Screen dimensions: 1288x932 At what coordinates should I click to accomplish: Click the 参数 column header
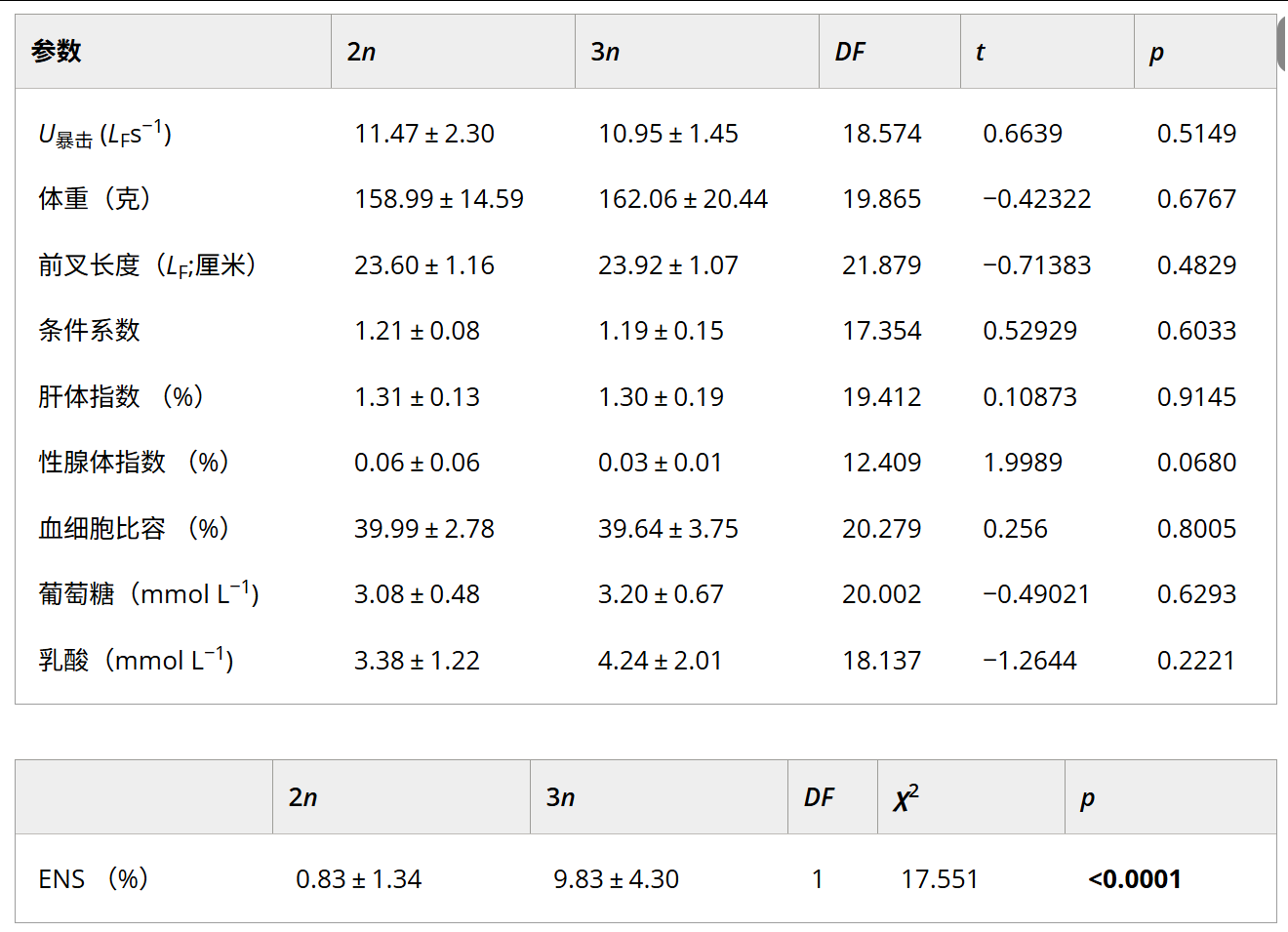(x=57, y=52)
